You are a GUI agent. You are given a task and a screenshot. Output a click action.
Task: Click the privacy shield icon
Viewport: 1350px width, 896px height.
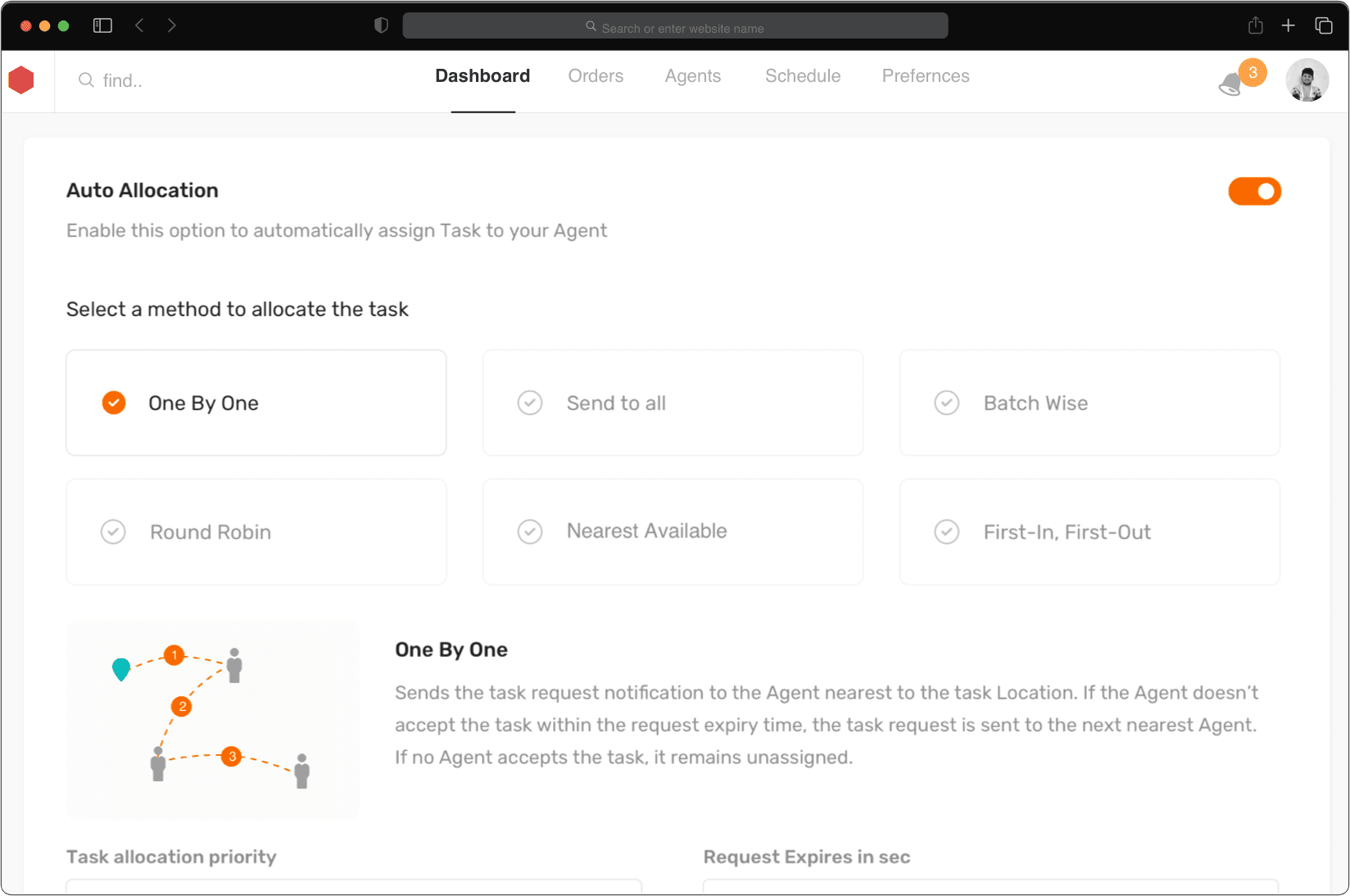click(381, 25)
